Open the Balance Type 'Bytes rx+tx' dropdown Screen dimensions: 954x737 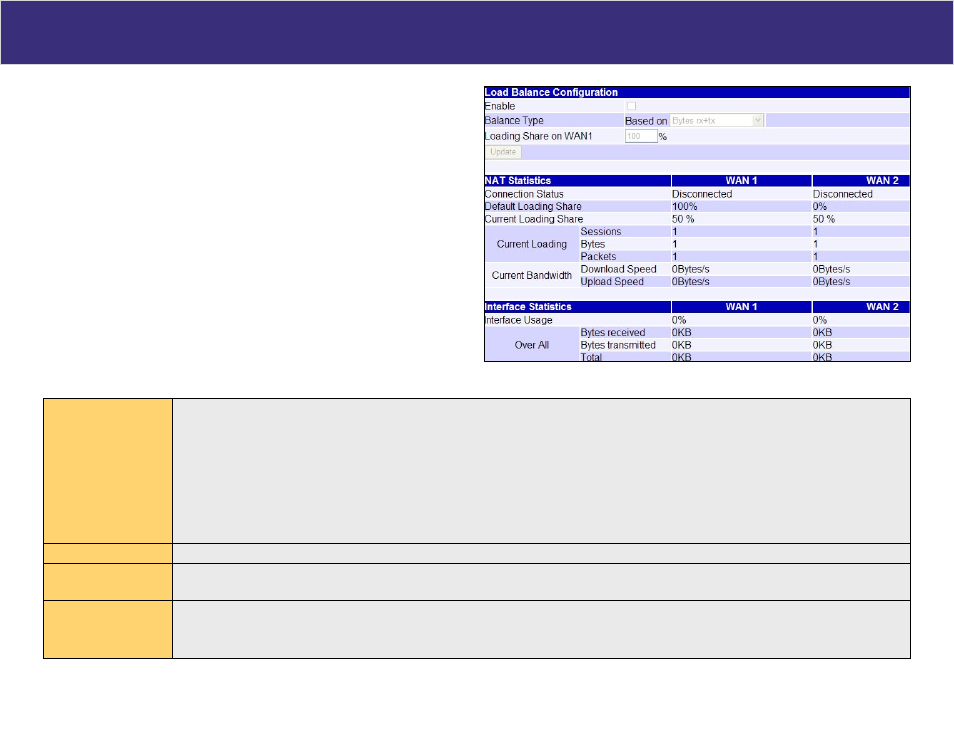[717, 121]
